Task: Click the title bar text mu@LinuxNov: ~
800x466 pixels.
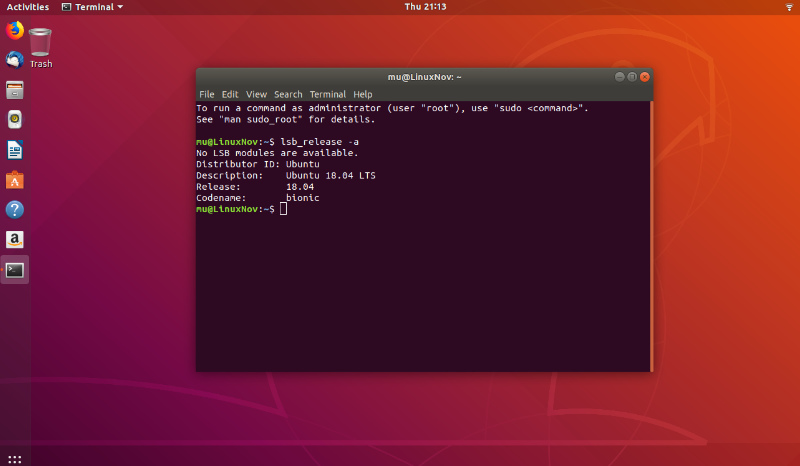Action: 424,77
